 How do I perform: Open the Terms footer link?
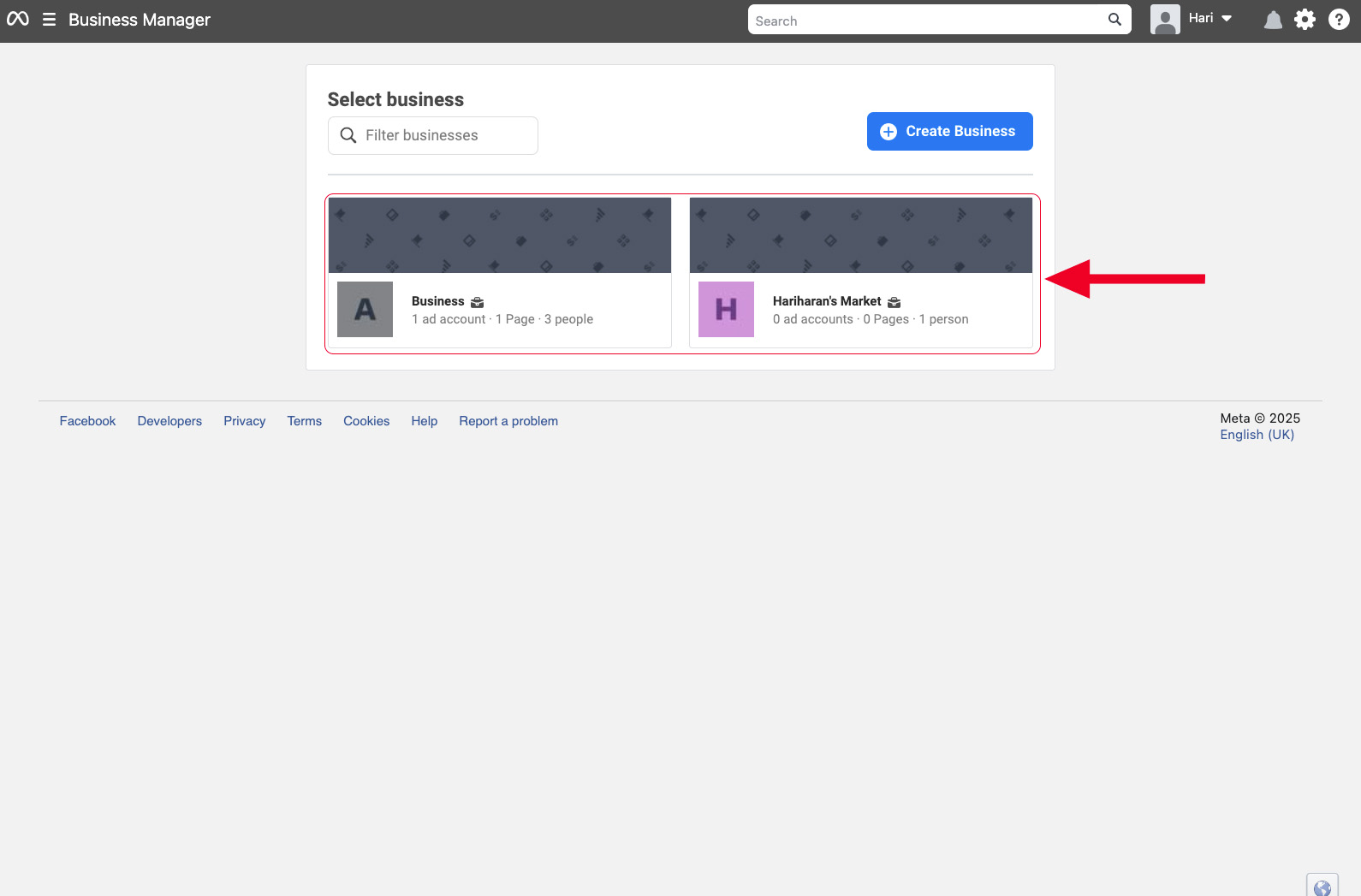(305, 421)
